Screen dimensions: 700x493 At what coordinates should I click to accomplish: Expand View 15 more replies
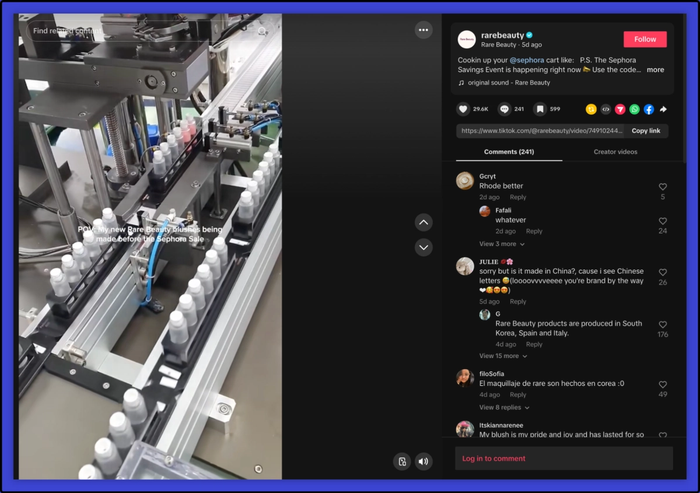(x=503, y=356)
